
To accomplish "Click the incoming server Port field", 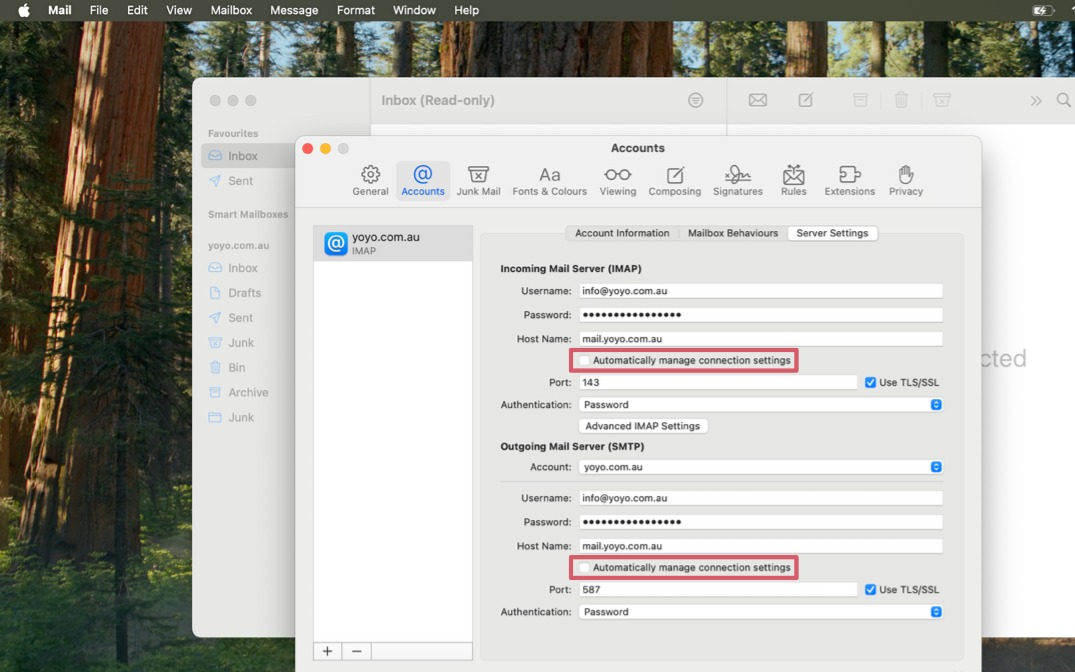I will click(718, 383).
